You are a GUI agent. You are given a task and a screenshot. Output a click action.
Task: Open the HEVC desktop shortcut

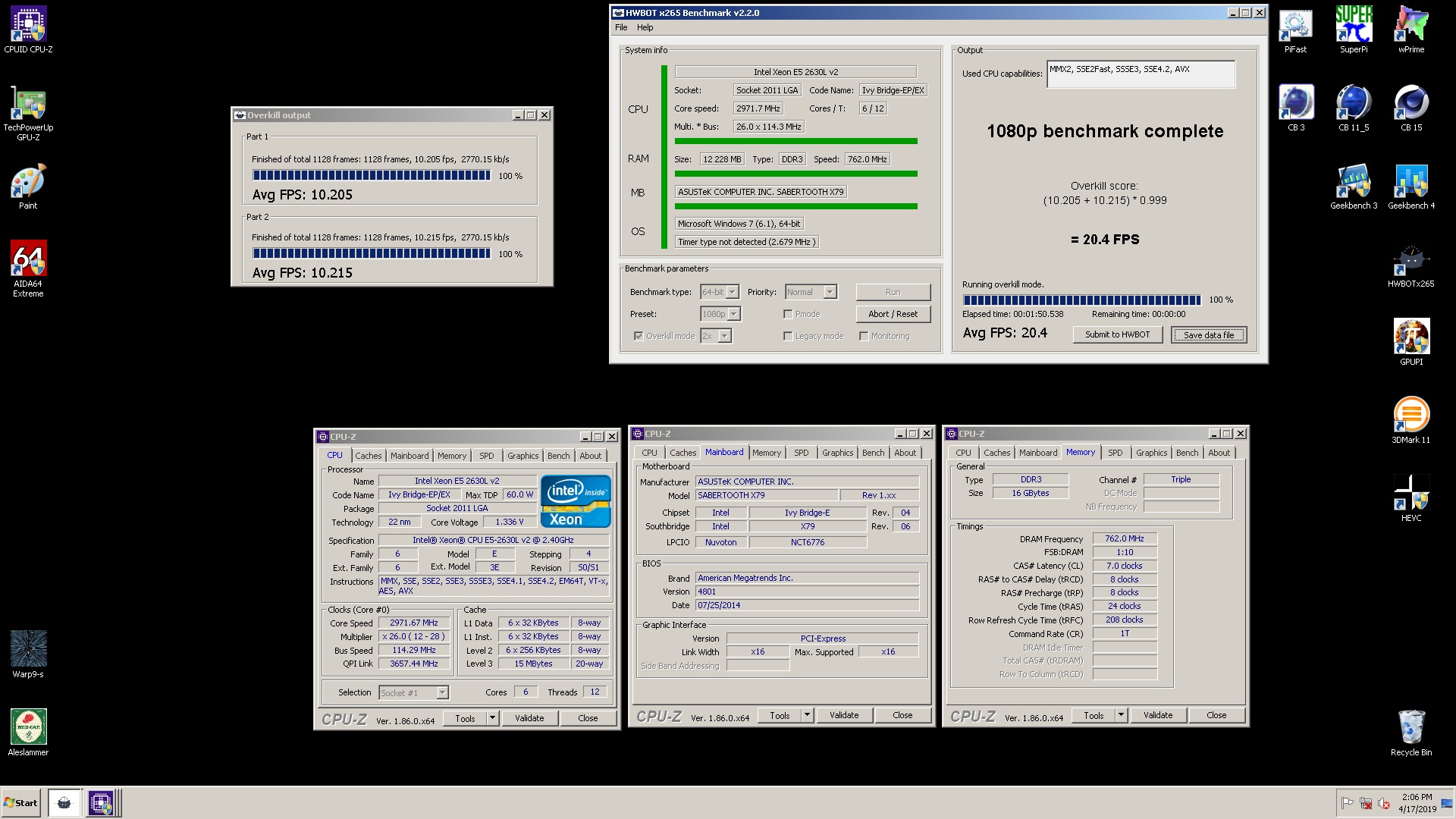1411,499
